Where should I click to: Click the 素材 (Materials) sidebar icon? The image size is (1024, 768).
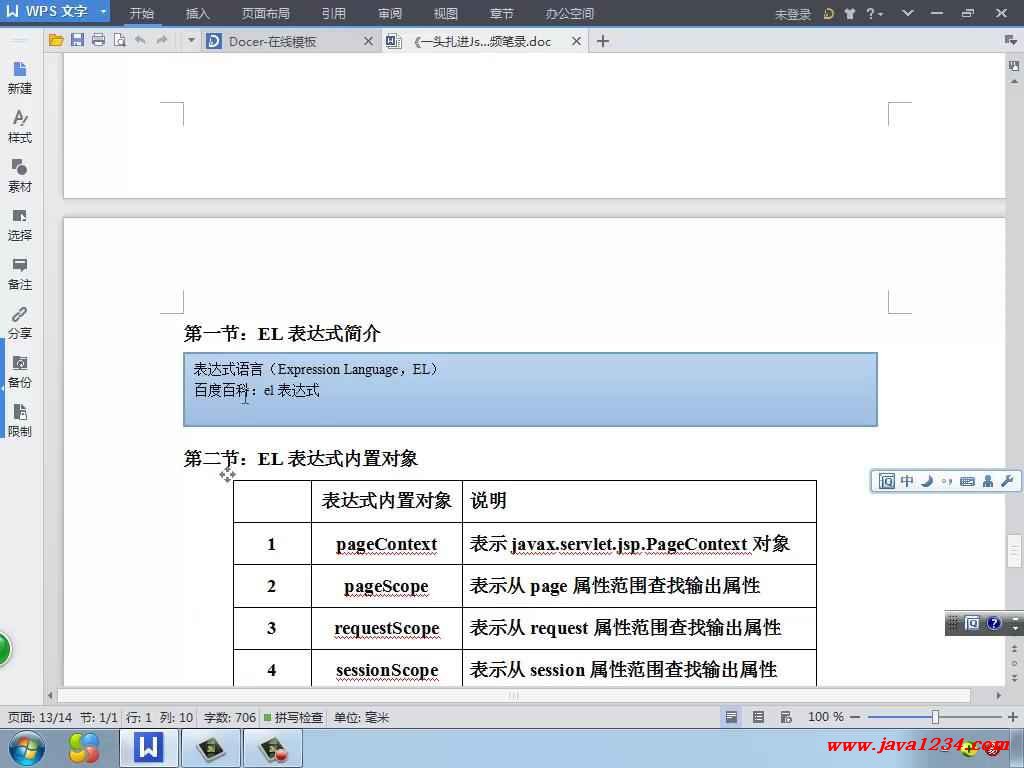19,176
